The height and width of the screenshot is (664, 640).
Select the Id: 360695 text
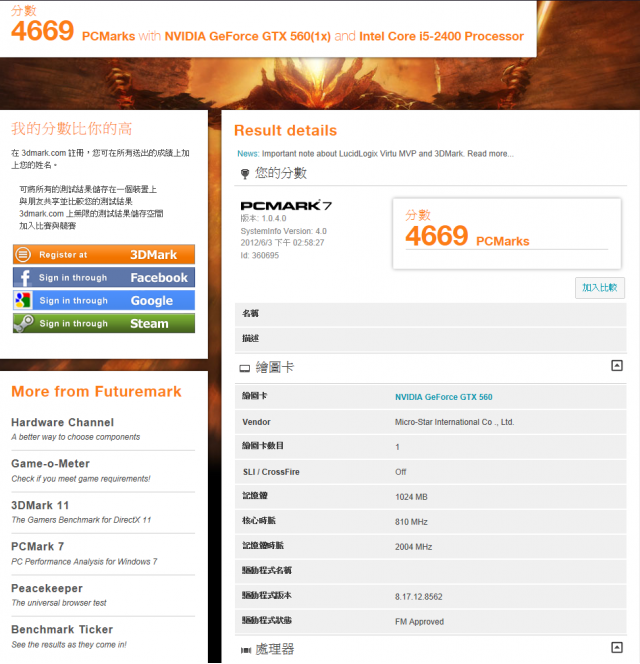coord(260,255)
